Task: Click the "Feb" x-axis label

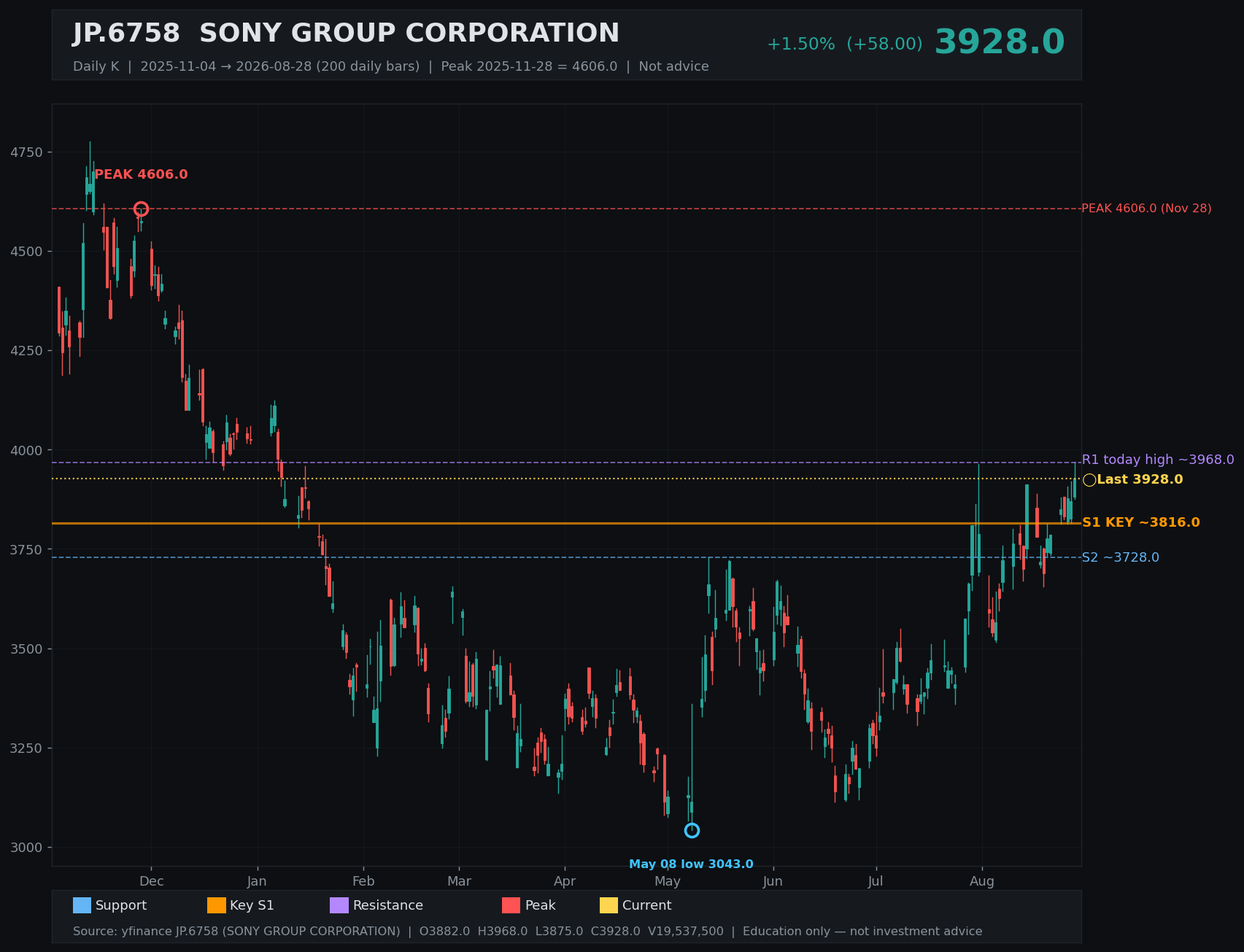Action: pyautogui.click(x=363, y=881)
